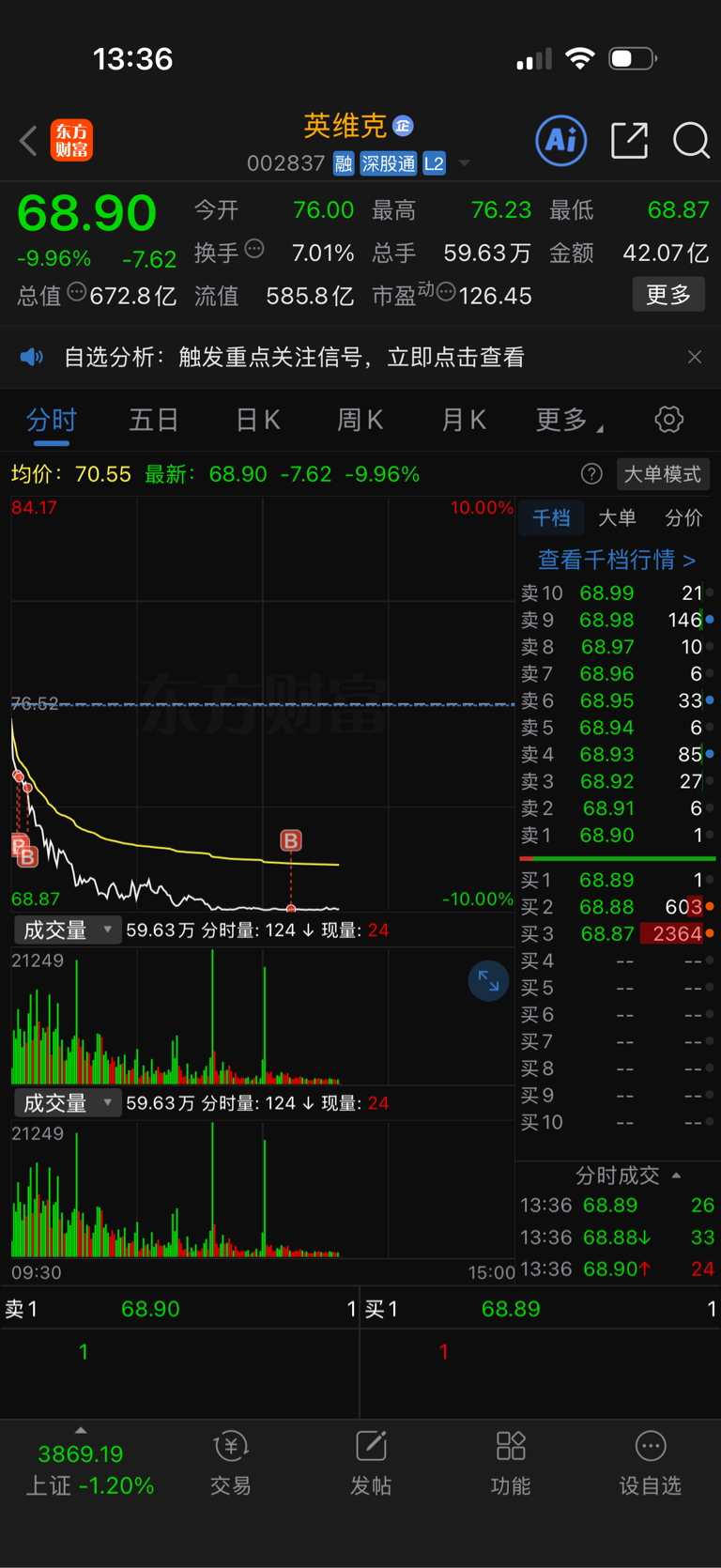Expand the 上证 index bar arrow
This screenshot has width=721, height=1568.
[x=81, y=1430]
